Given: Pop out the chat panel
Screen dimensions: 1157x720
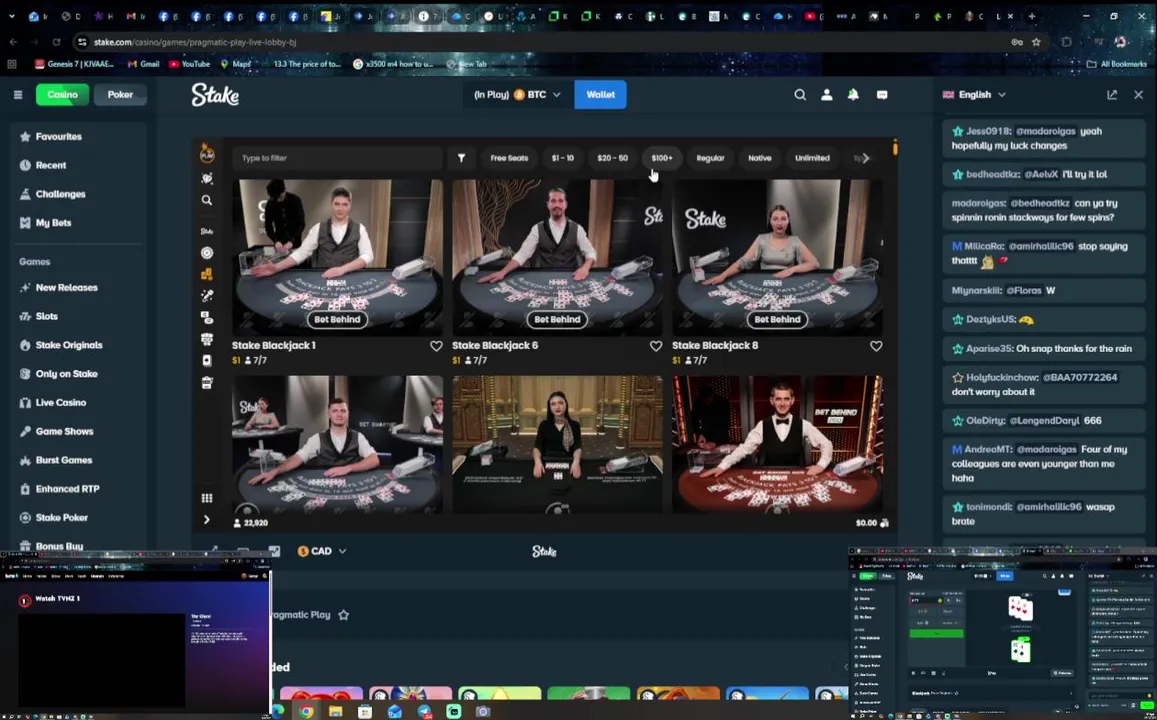Looking at the screenshot, I should (x=1112, y=94).
